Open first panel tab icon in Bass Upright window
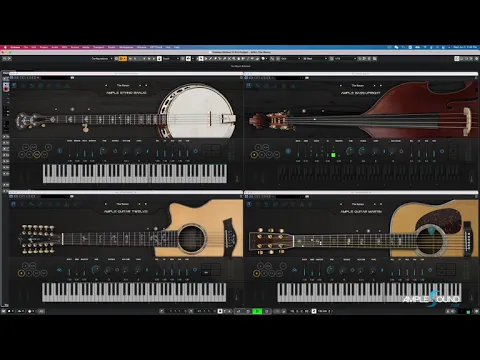 (248, 86)
